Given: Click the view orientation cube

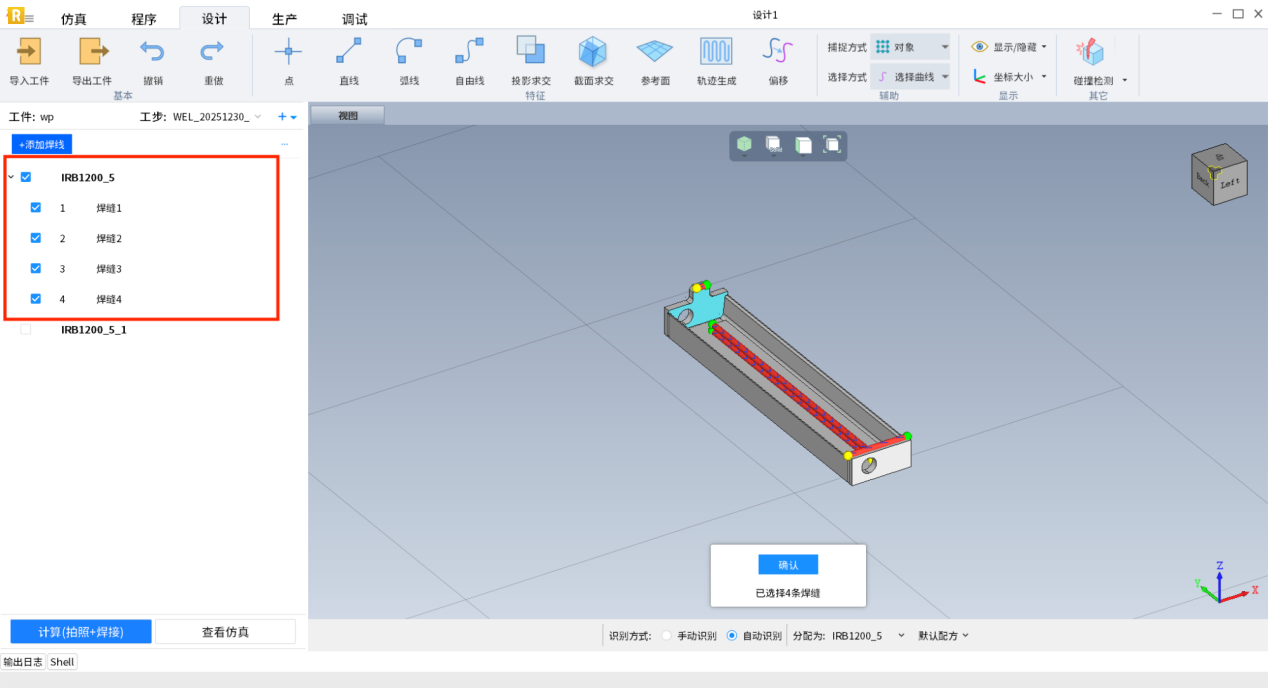Looking at the screenshot, I should click(x=1218, y=176).
